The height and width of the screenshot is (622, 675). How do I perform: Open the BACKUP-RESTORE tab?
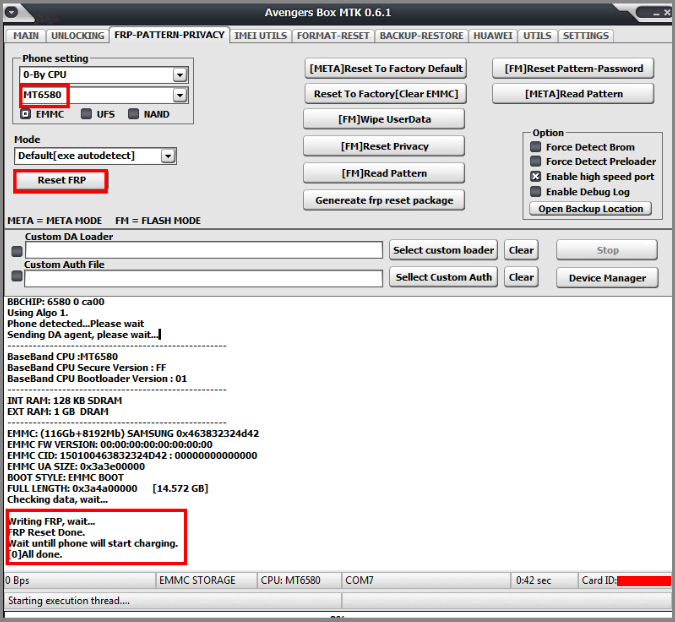(421, 36)
